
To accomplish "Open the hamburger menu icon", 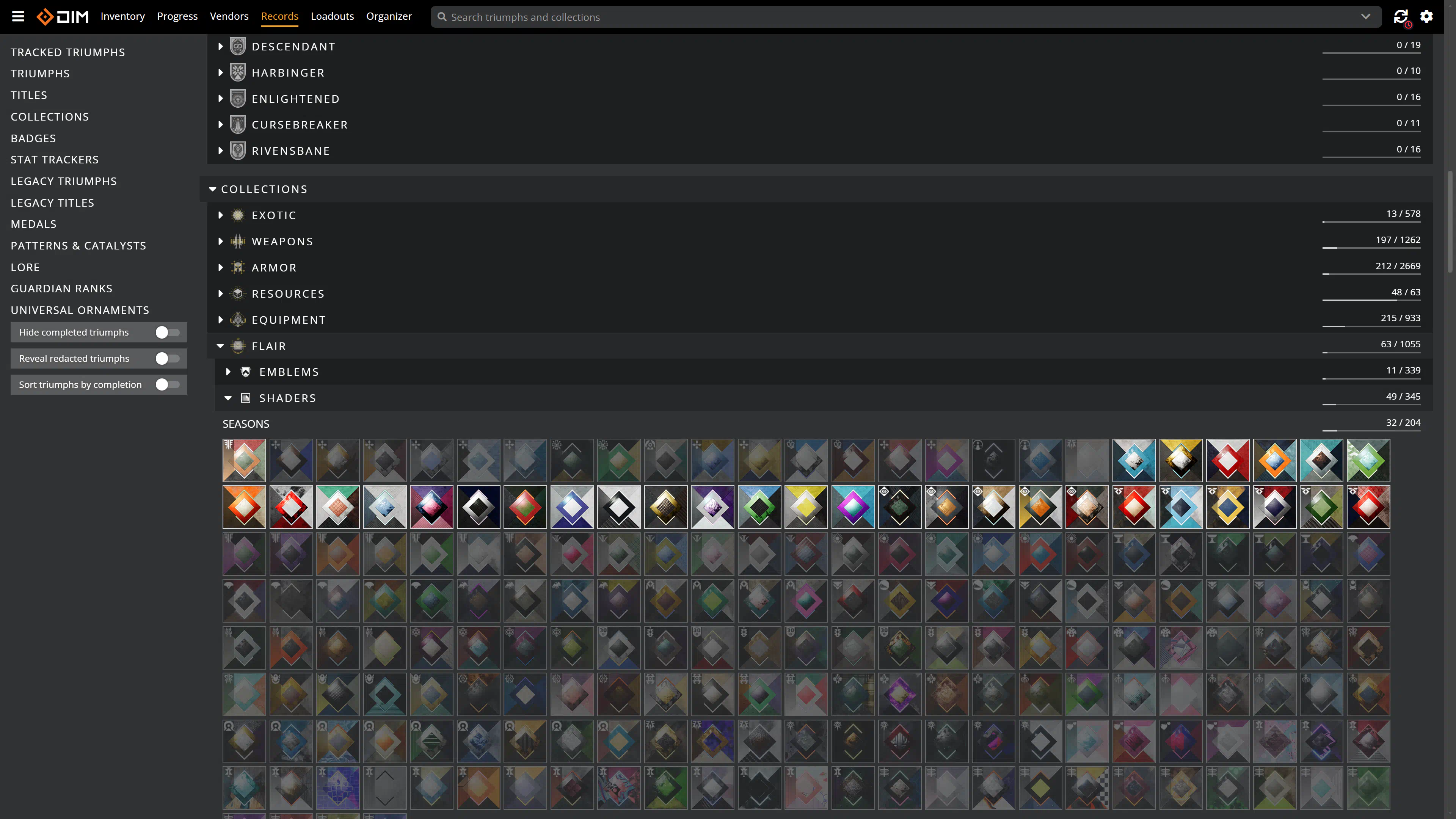I will coord(18,16).
